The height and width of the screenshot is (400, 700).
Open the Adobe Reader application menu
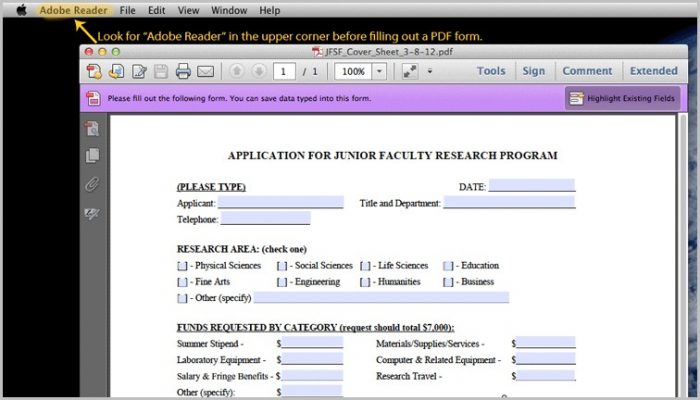point(73,10)
